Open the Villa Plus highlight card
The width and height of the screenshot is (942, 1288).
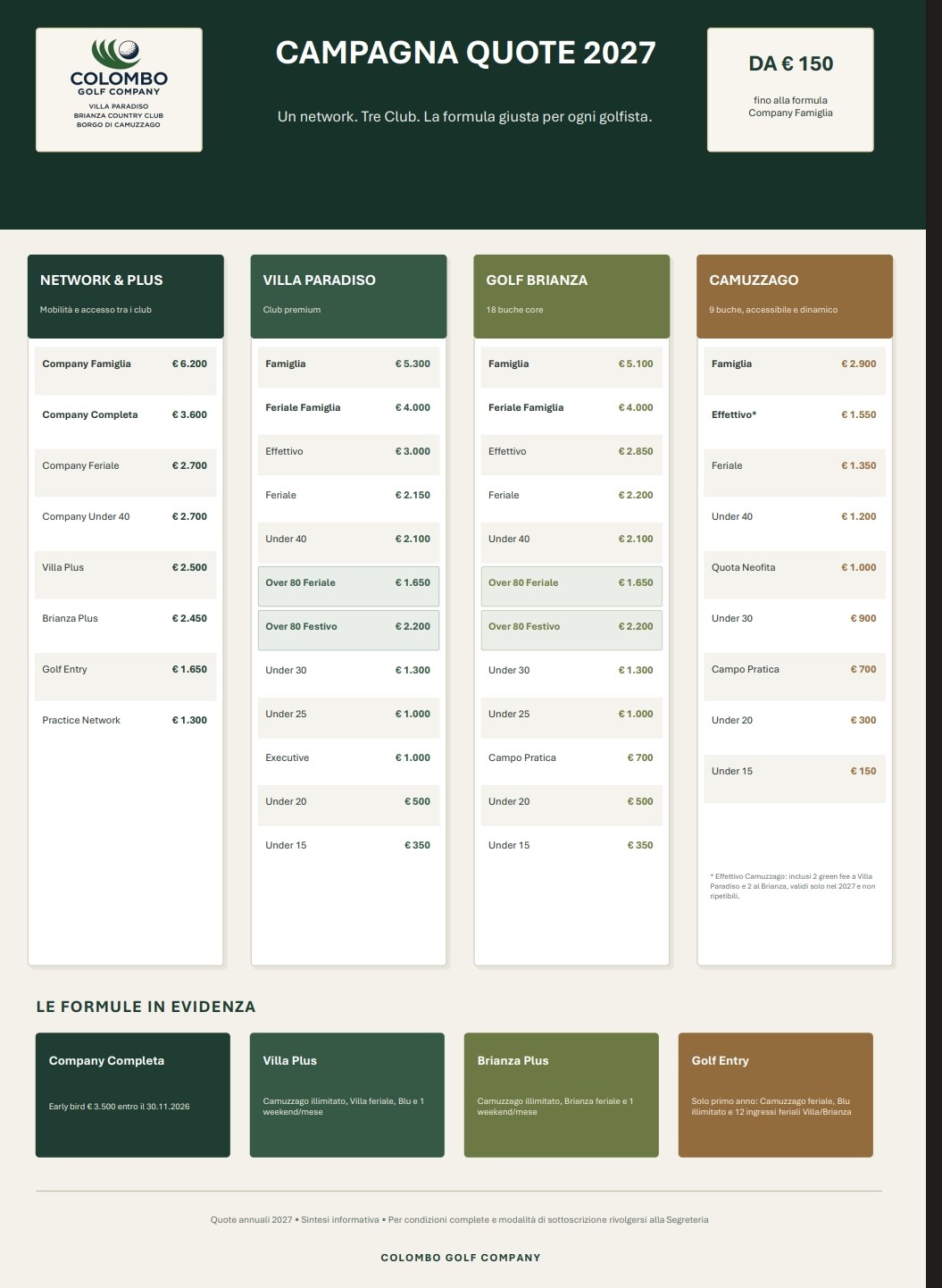coord(347,1095)
